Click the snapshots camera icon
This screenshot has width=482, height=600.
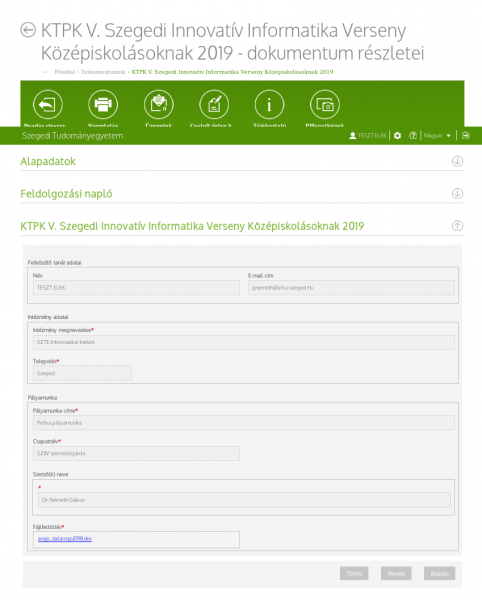[325, 104]
